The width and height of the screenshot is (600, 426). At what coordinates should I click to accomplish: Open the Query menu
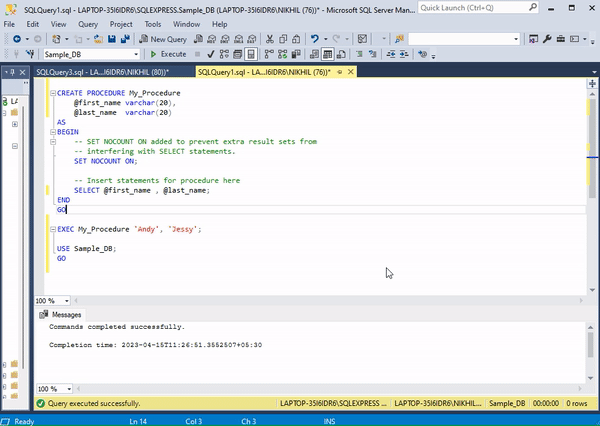(86, 22)
